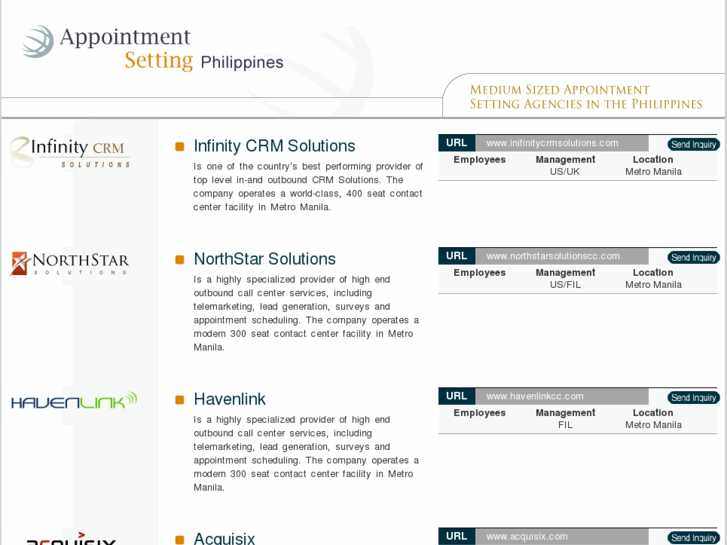Click URL label for Havenlink
Screen dimensions: 727x545
coord(457,396)
